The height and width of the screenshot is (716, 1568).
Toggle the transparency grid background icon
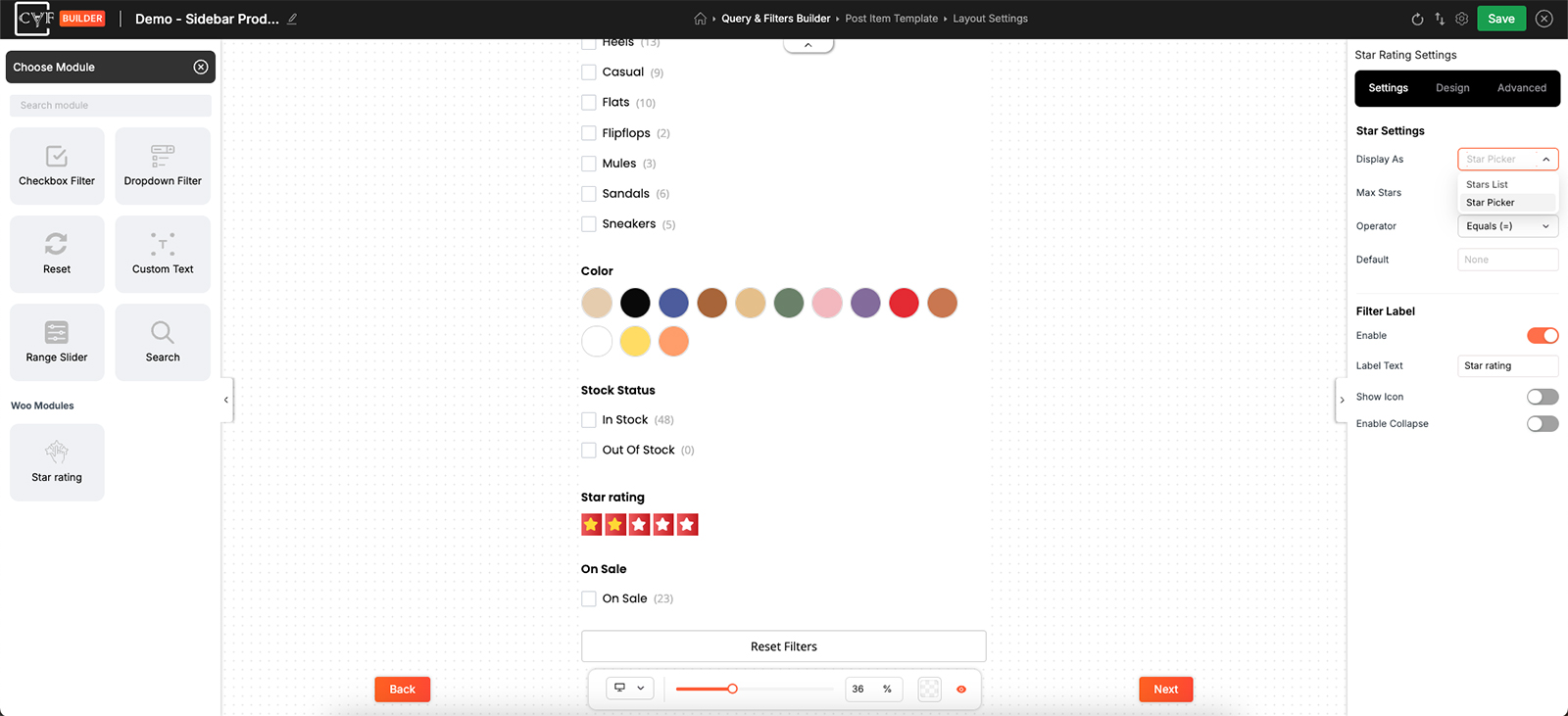point(929,689)
